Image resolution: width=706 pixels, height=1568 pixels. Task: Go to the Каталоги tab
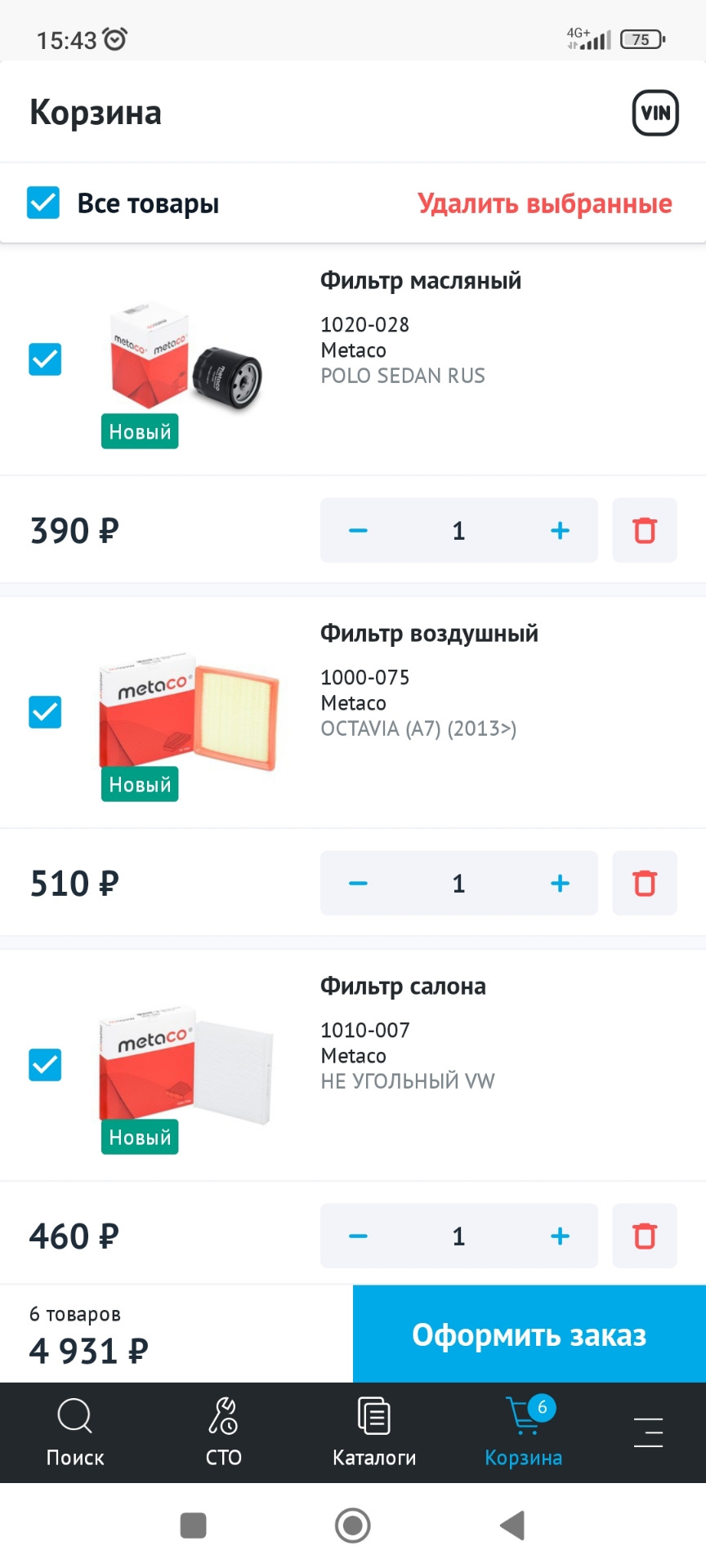point(374,1432)
